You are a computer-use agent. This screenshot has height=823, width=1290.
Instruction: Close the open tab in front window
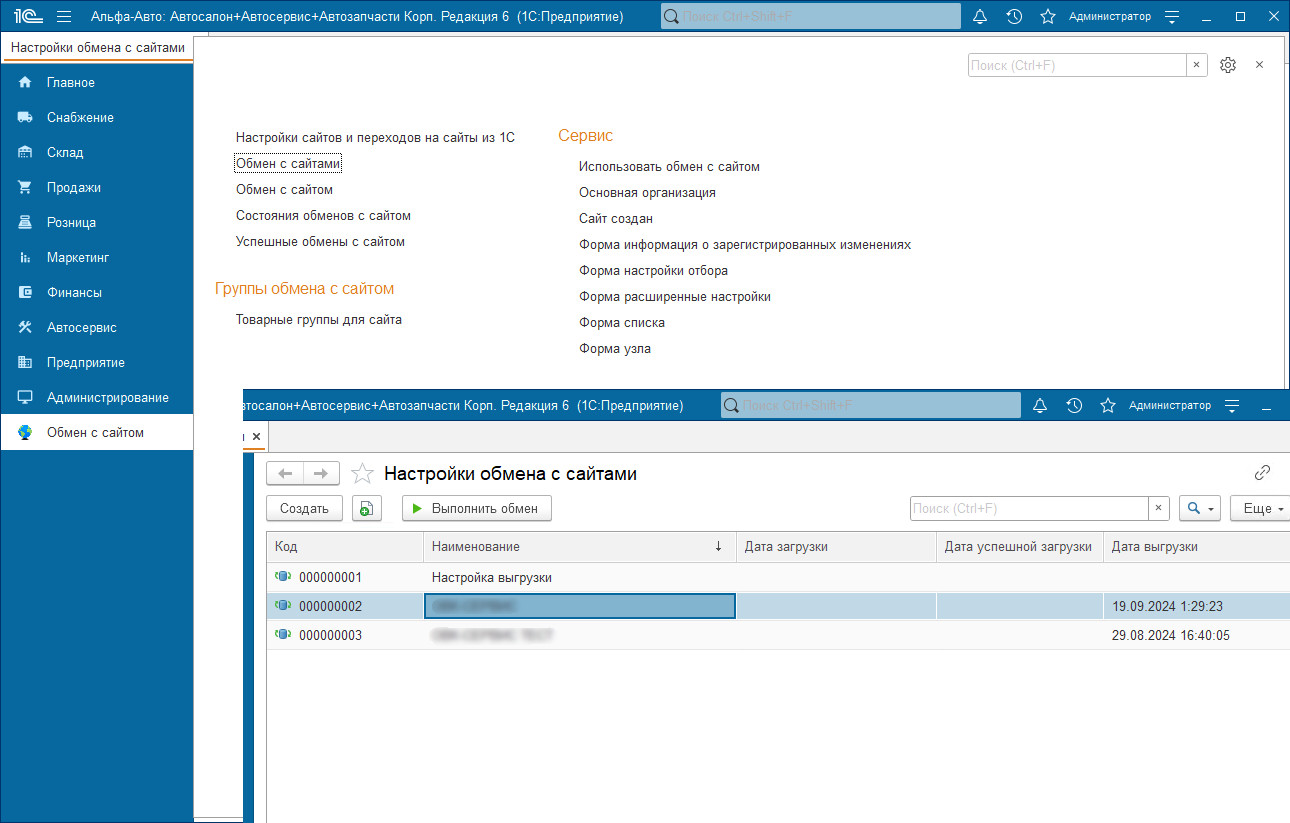pyautogui.click(x=256, y=436)
